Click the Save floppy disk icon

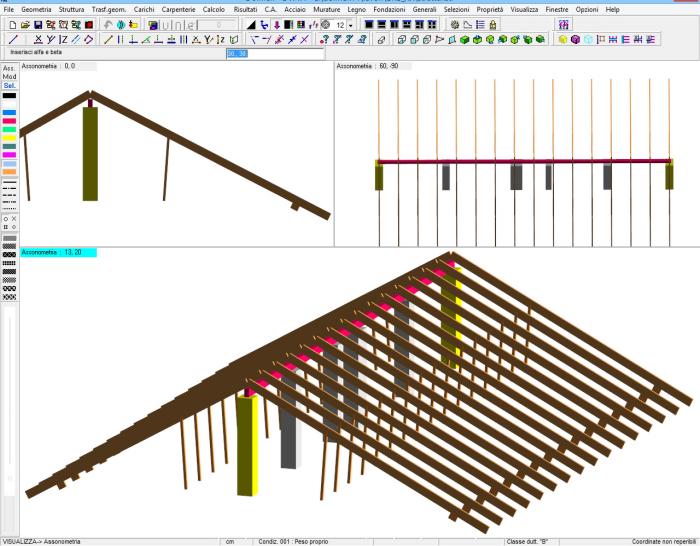click(x=38, y=24)
